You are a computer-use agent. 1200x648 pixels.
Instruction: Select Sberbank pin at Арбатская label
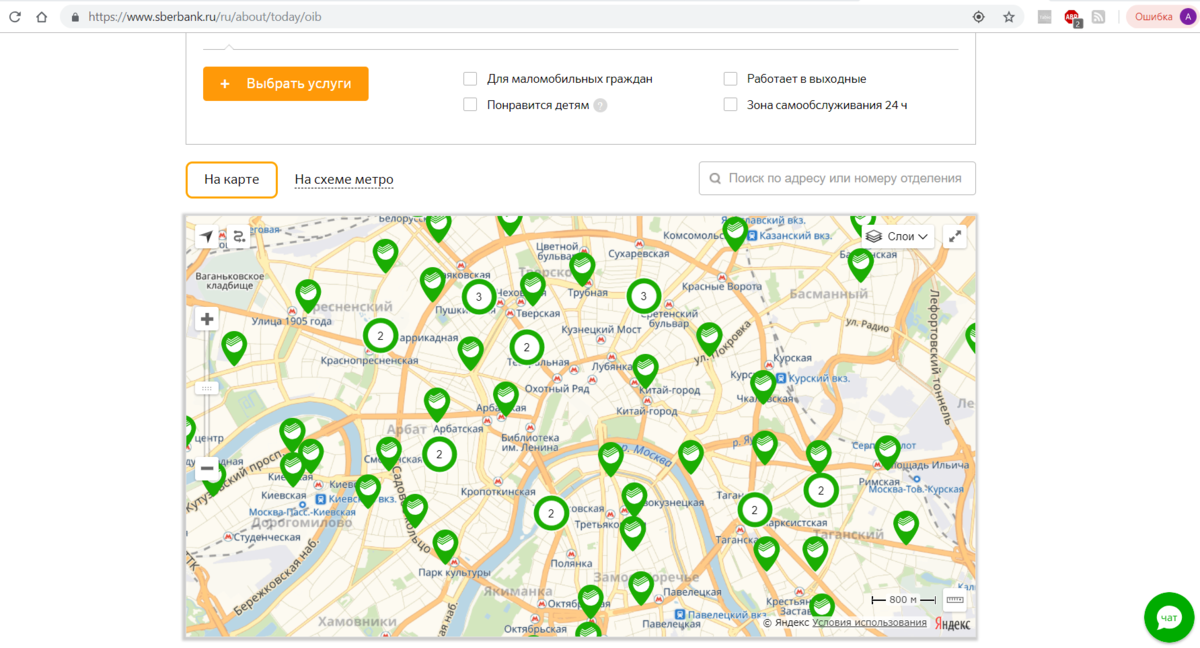pos(506,397)
